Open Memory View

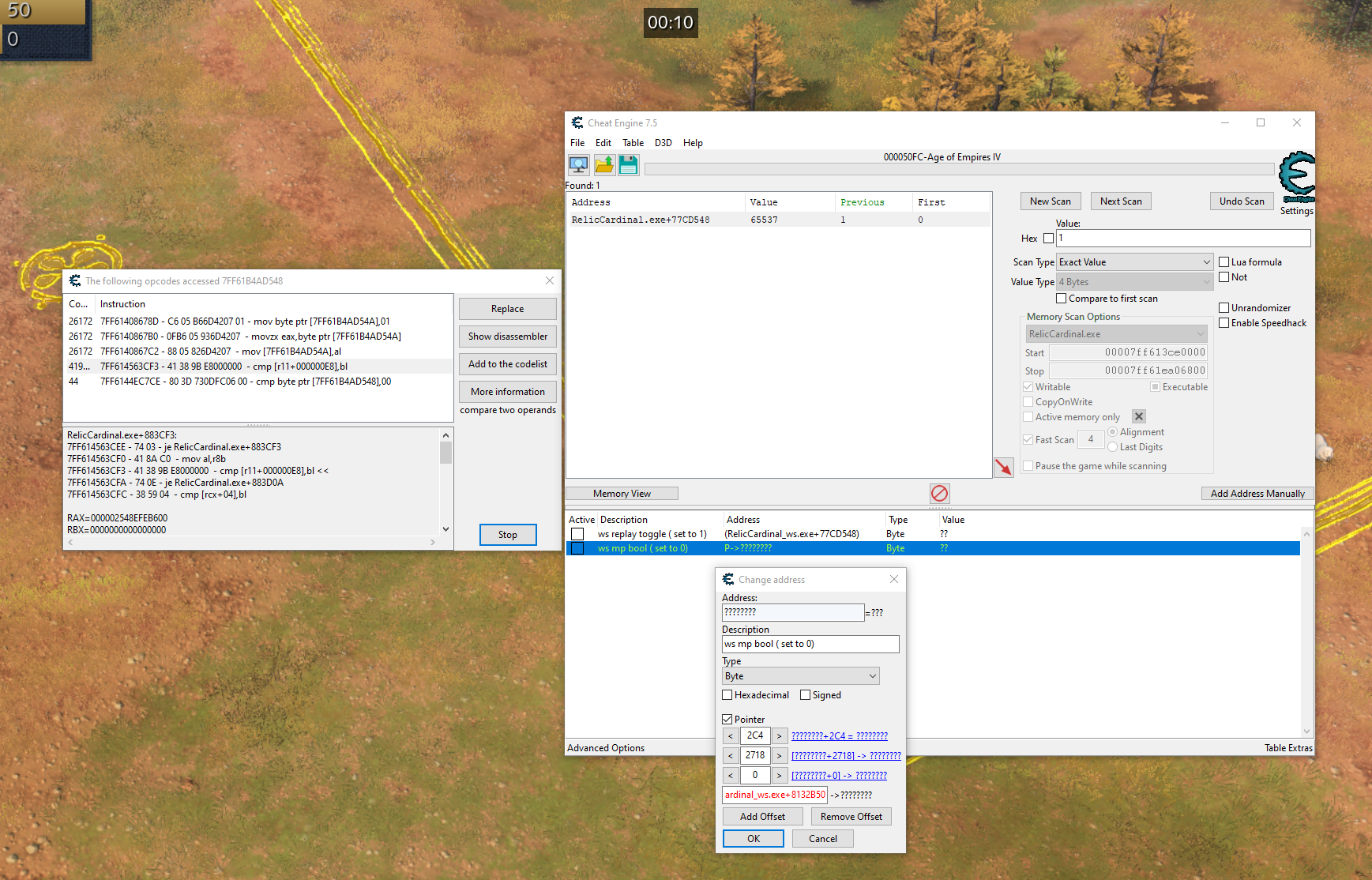(x=622, y=494)
